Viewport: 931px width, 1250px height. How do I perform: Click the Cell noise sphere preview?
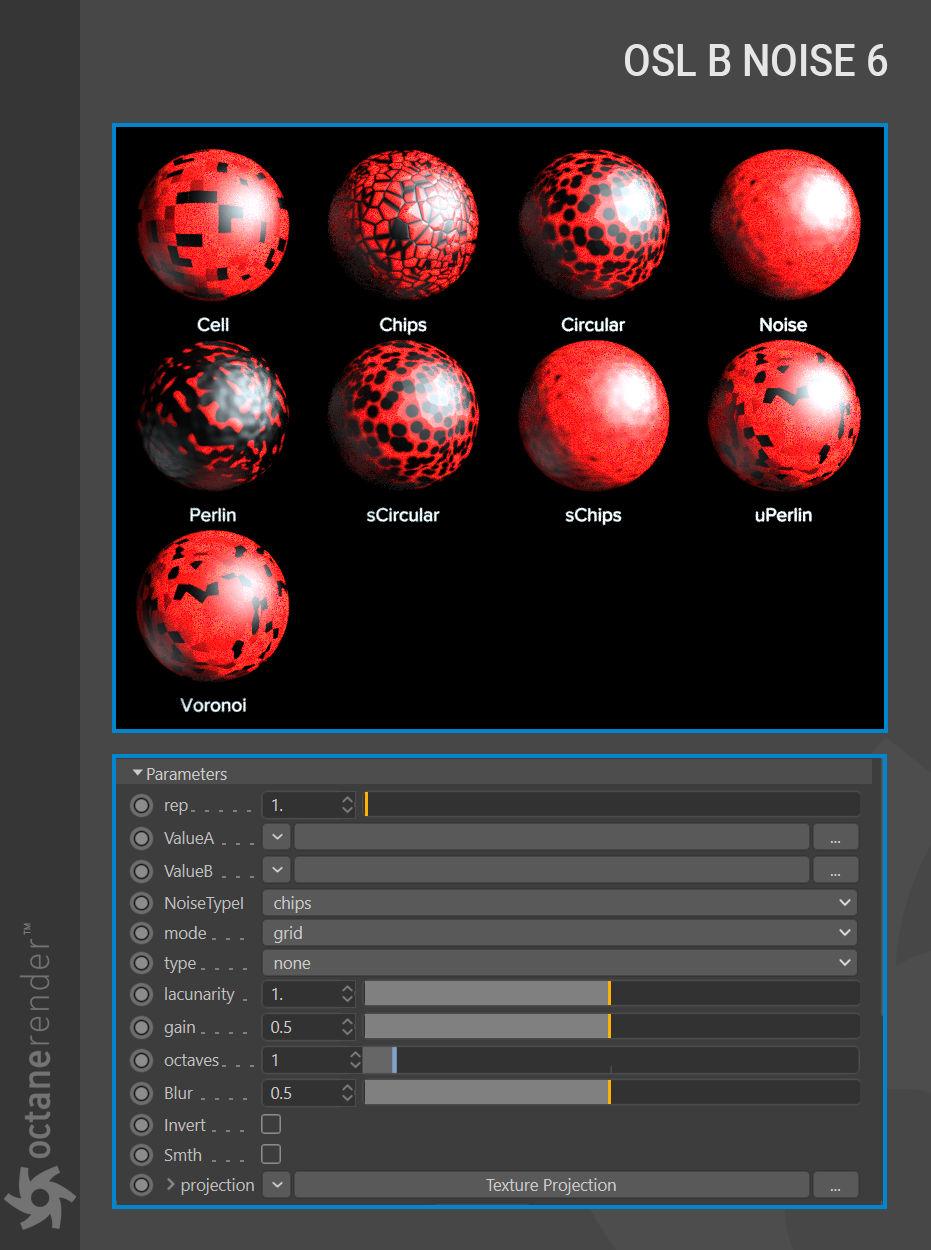click(x=213, y=225)
